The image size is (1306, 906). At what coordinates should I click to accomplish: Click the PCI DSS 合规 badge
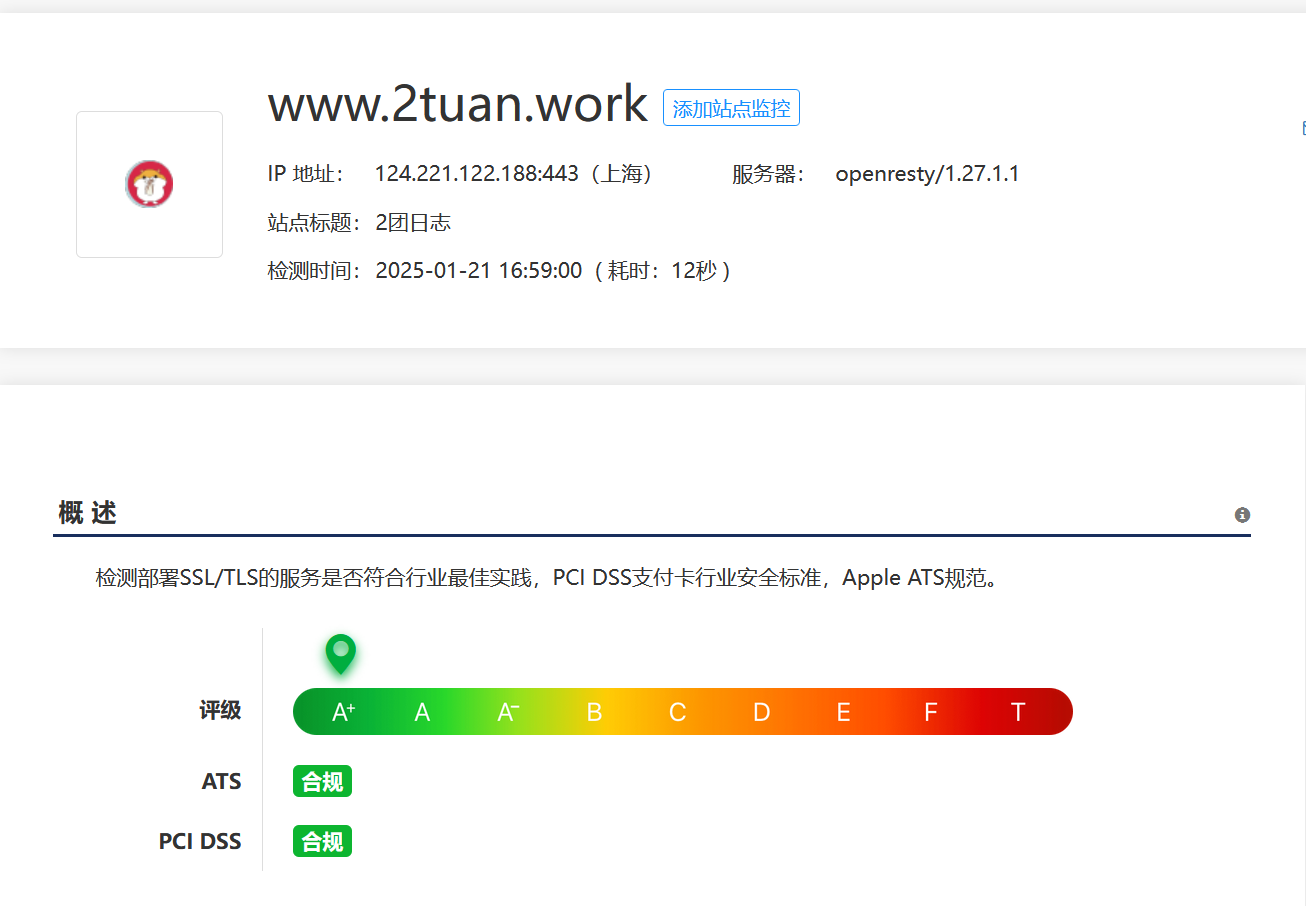[322, 842]
